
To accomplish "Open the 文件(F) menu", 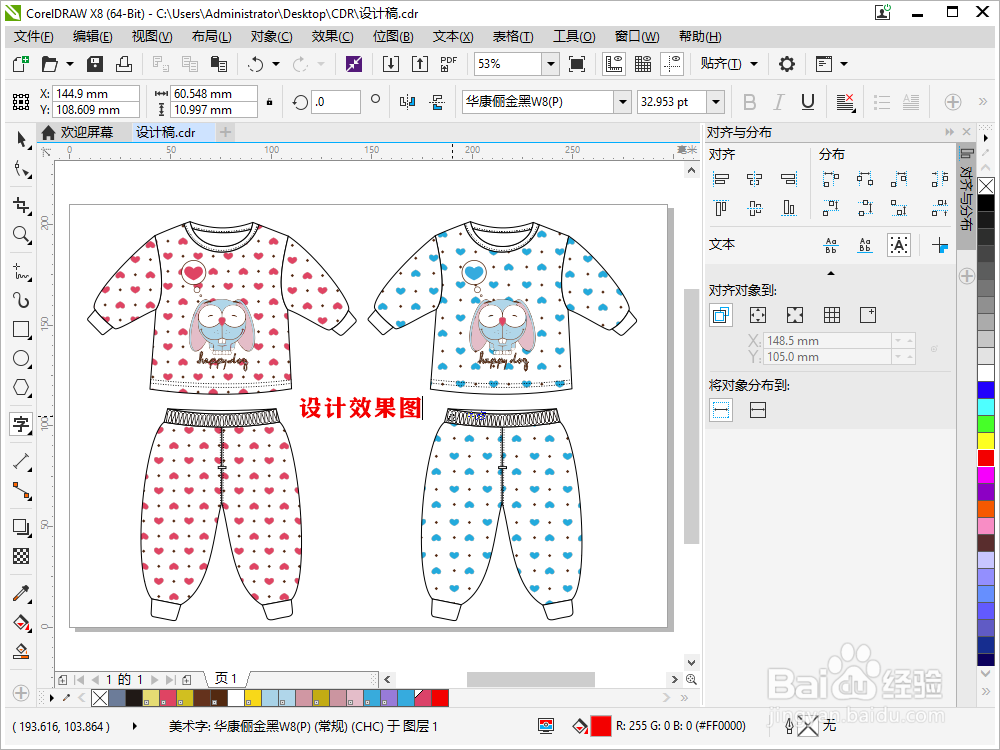I will coord(34,36).
